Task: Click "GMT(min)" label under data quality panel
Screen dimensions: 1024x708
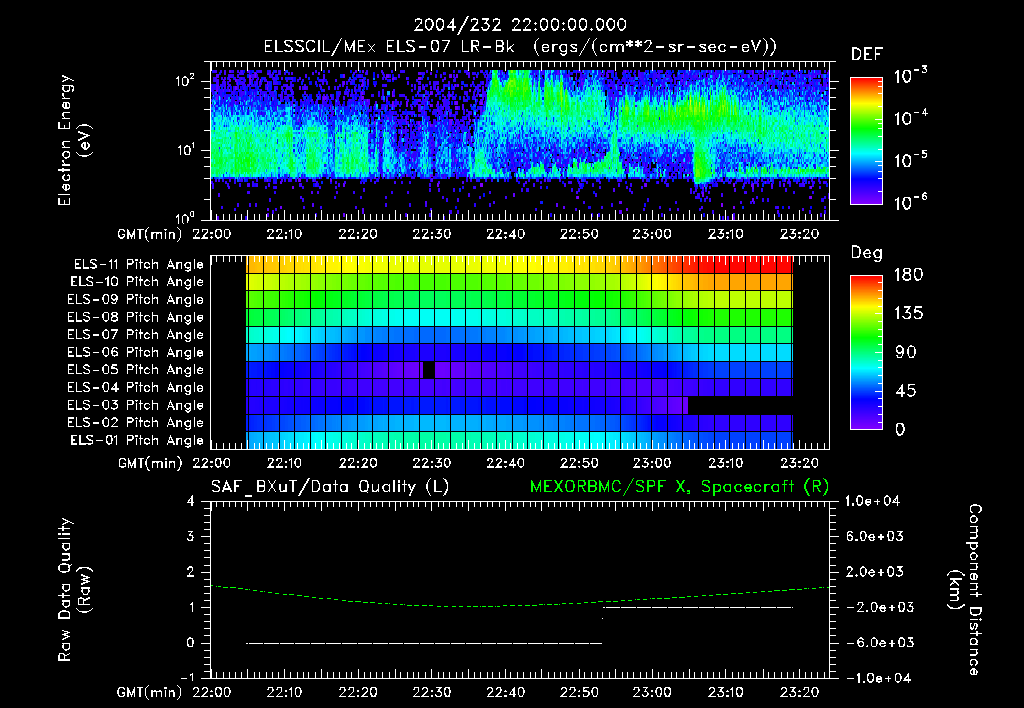Action: [x=150, y=692]
